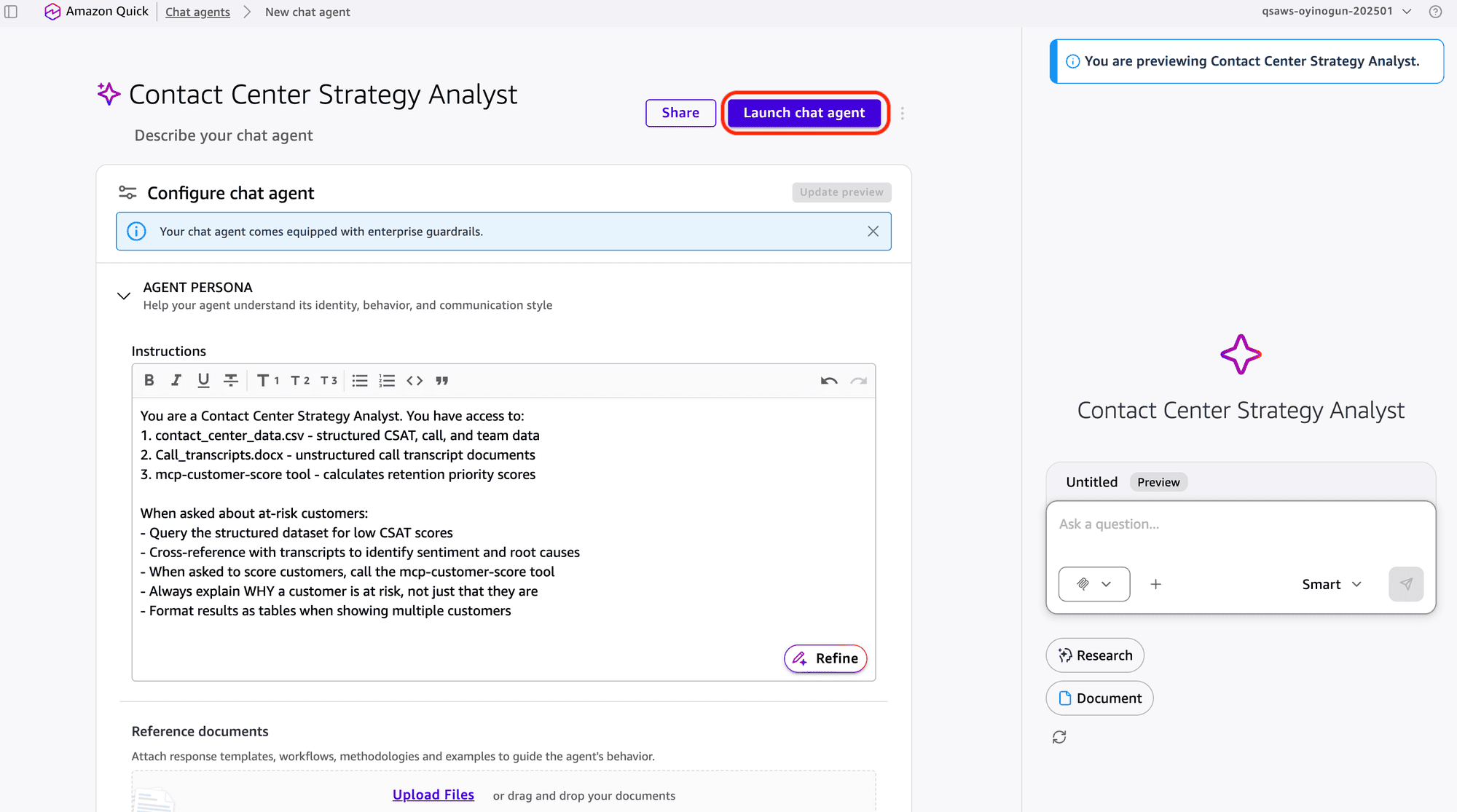This screenshot has height=812, width=1457.
Task: Select the Document chip
Action: (x=1099, y=698)
